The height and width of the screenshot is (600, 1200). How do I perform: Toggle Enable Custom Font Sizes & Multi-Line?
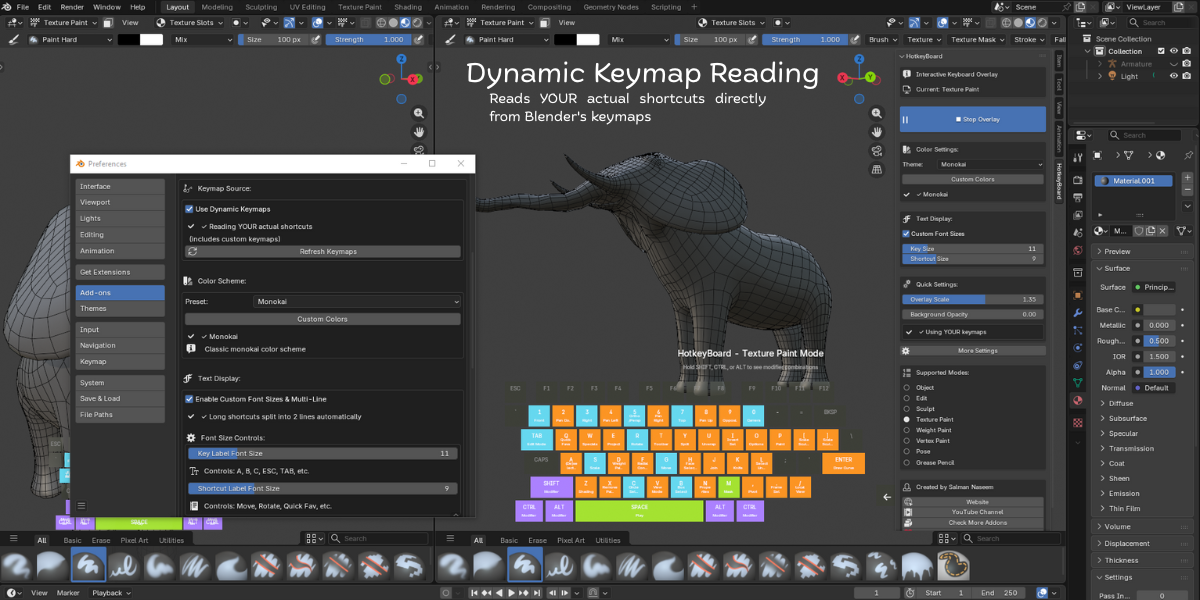pos(189,399)
